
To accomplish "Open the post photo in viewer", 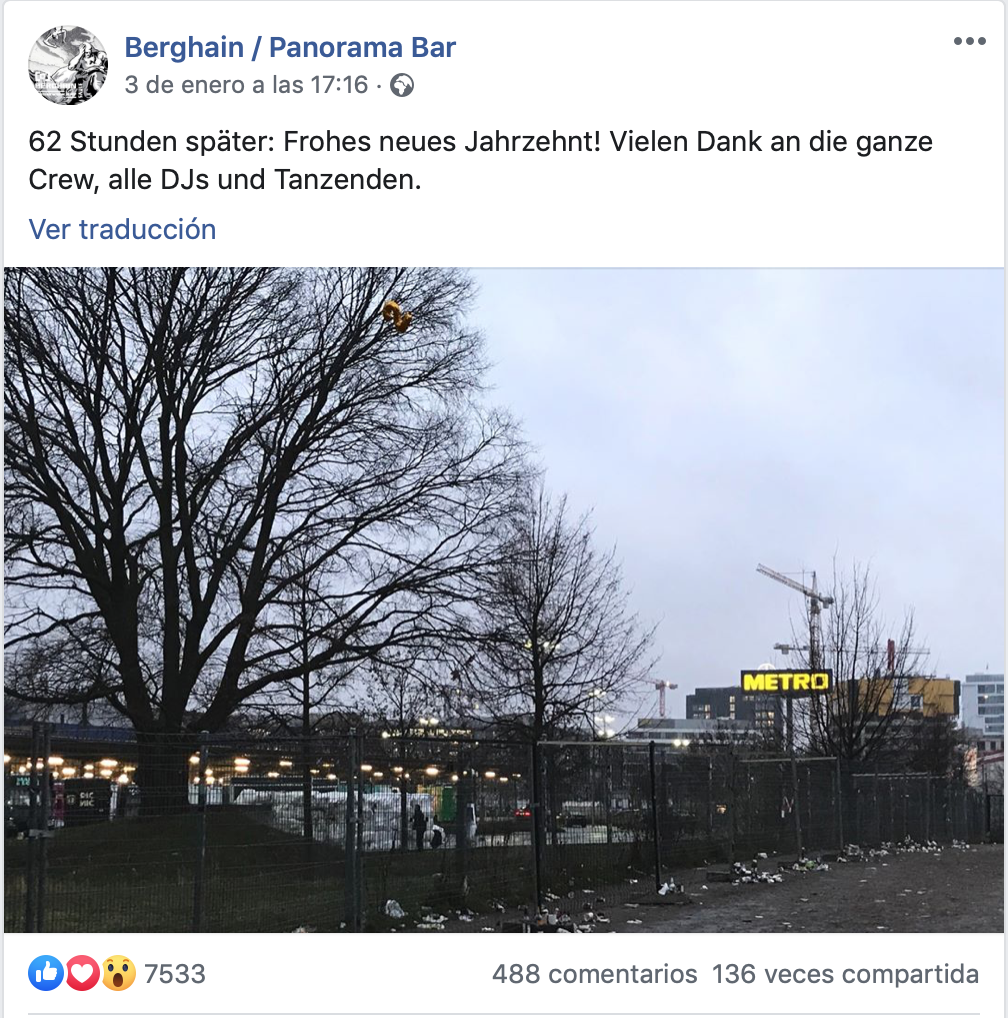I will tap(504, 600).
